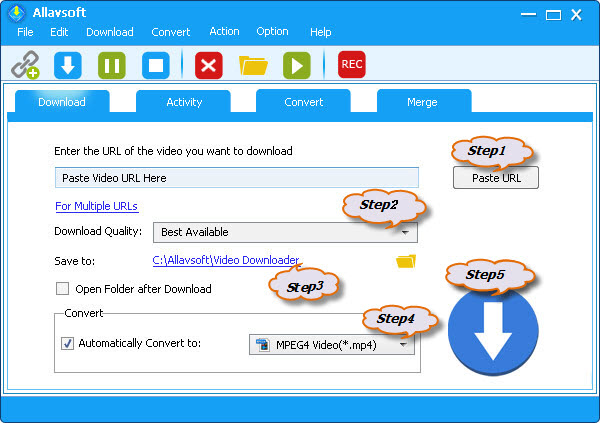This screenshot has height=423, width=600.
Task: Minimize the Allavsoft window
Action: pyautogui.click(x=528, y=15)
